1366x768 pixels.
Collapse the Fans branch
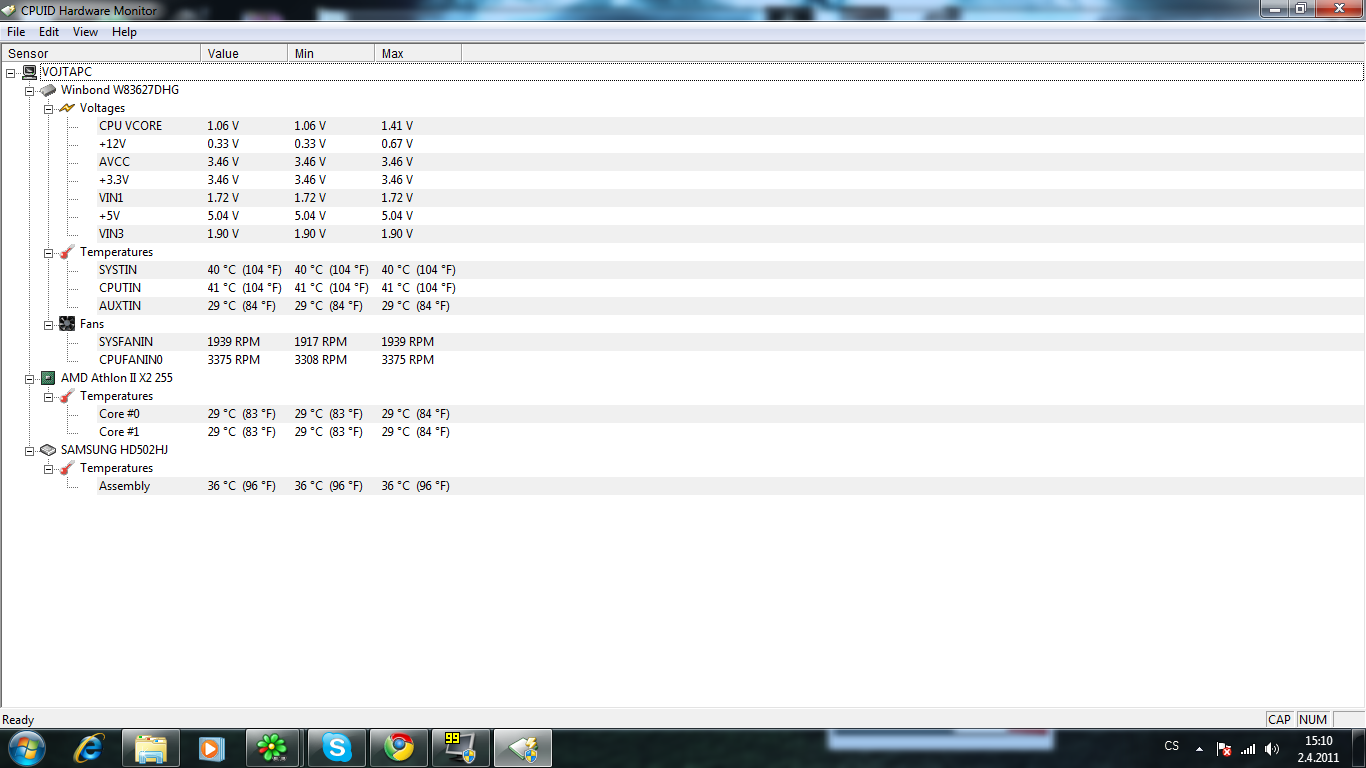(x=49, y=324)
